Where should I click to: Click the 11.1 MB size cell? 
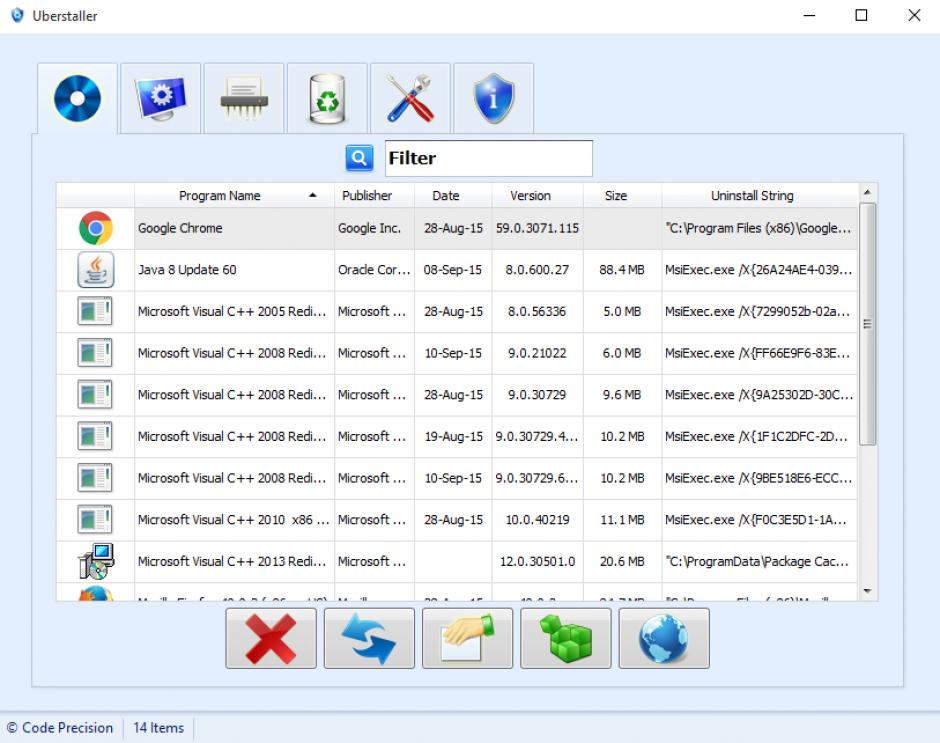tap(622, 520)
